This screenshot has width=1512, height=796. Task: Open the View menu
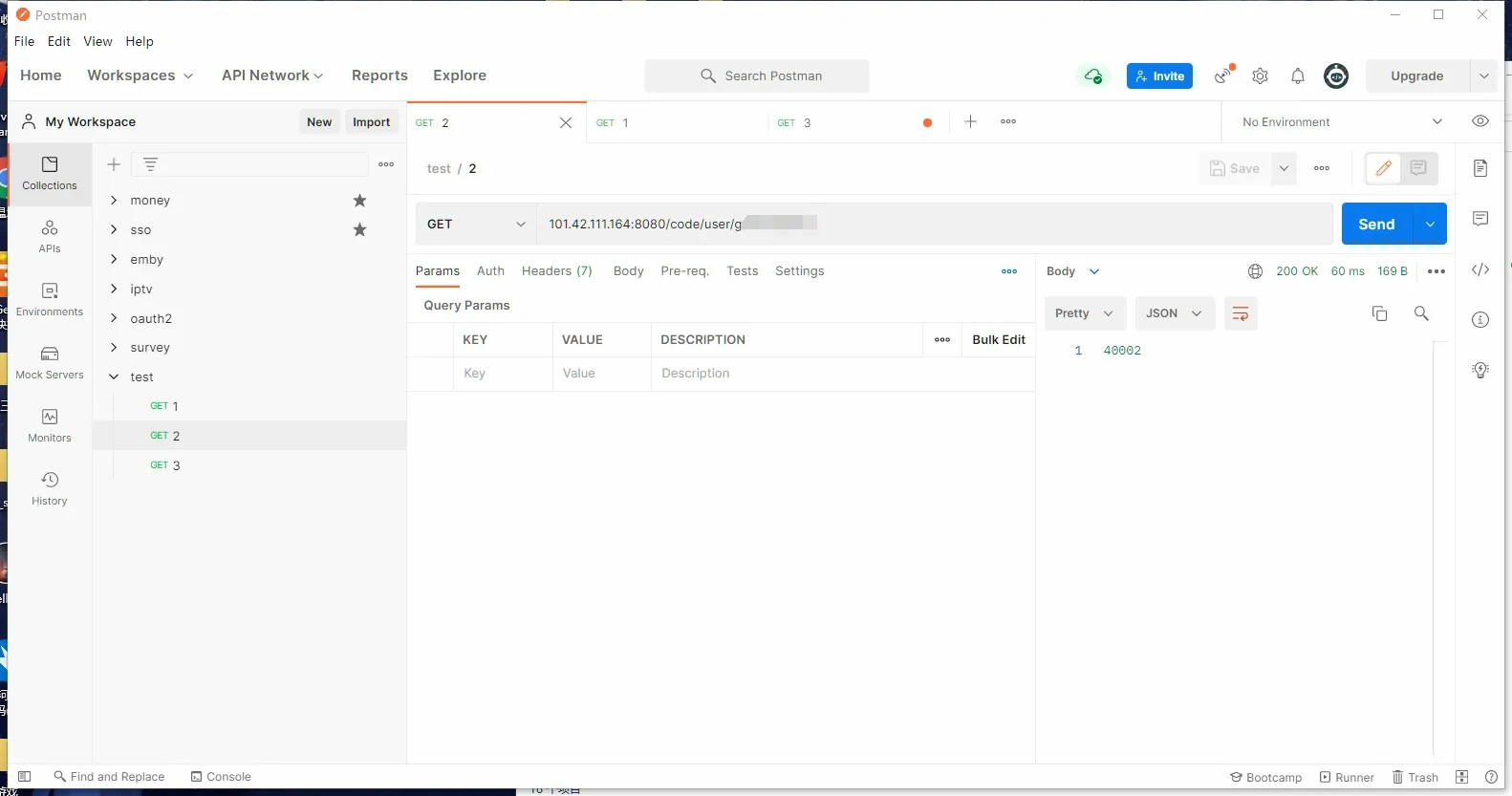point(97,42)
